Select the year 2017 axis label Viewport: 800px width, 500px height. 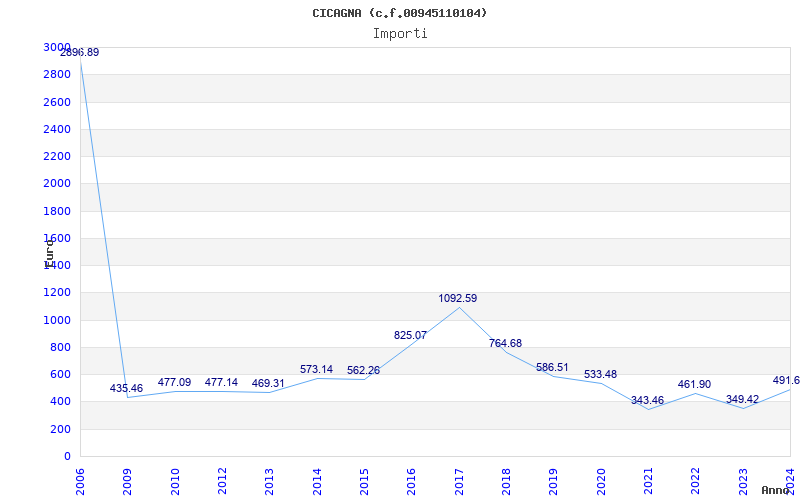459,482
